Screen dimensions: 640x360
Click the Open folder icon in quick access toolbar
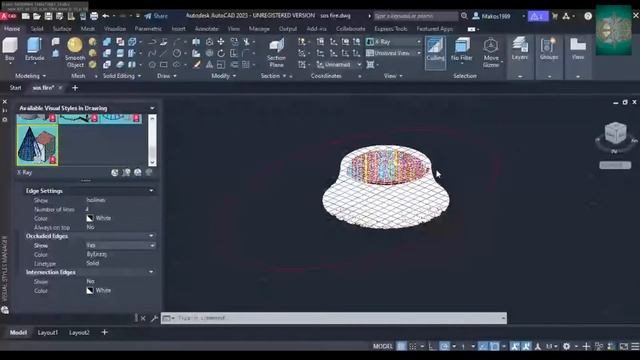coord(37,16)
